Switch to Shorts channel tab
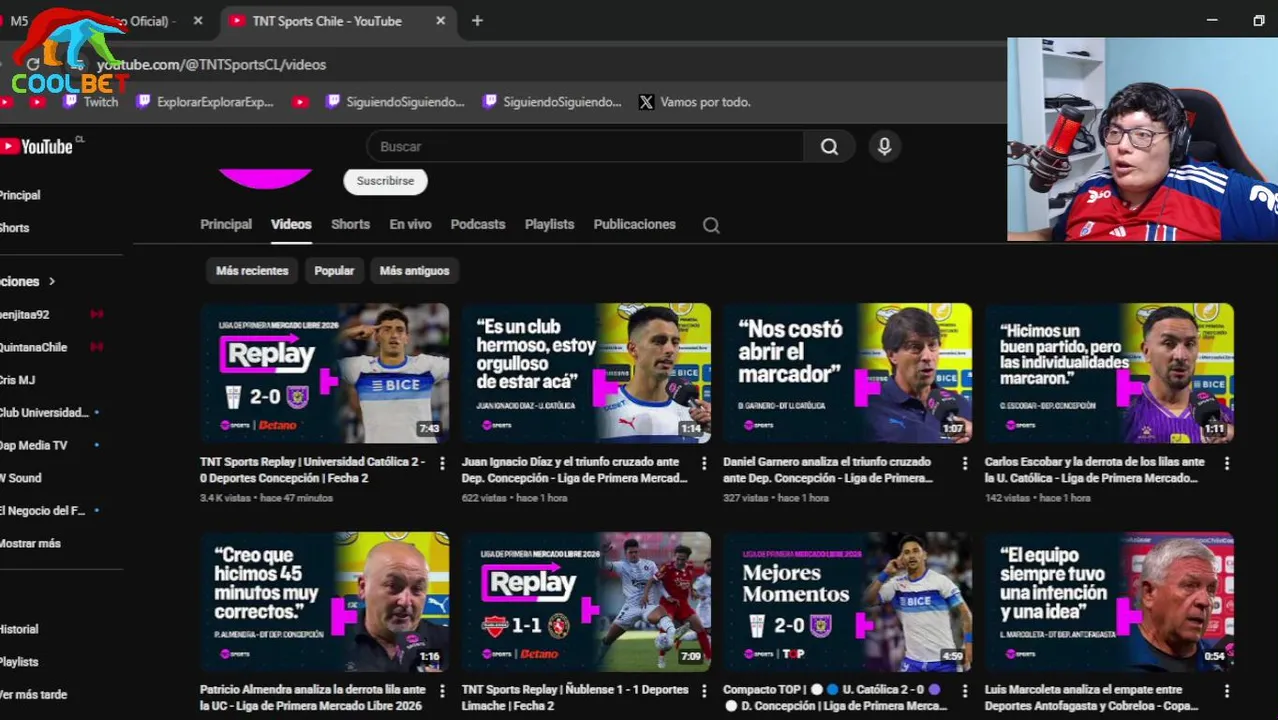1278x720 pixels. pos(350,224)
